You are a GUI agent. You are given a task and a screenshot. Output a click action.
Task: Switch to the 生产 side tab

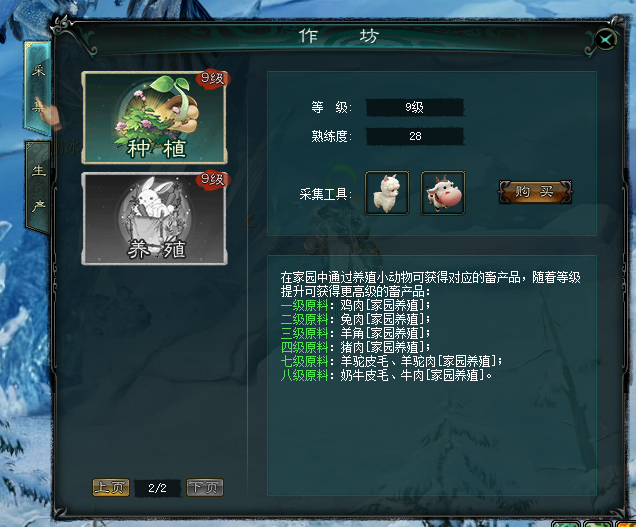[39, 188]
